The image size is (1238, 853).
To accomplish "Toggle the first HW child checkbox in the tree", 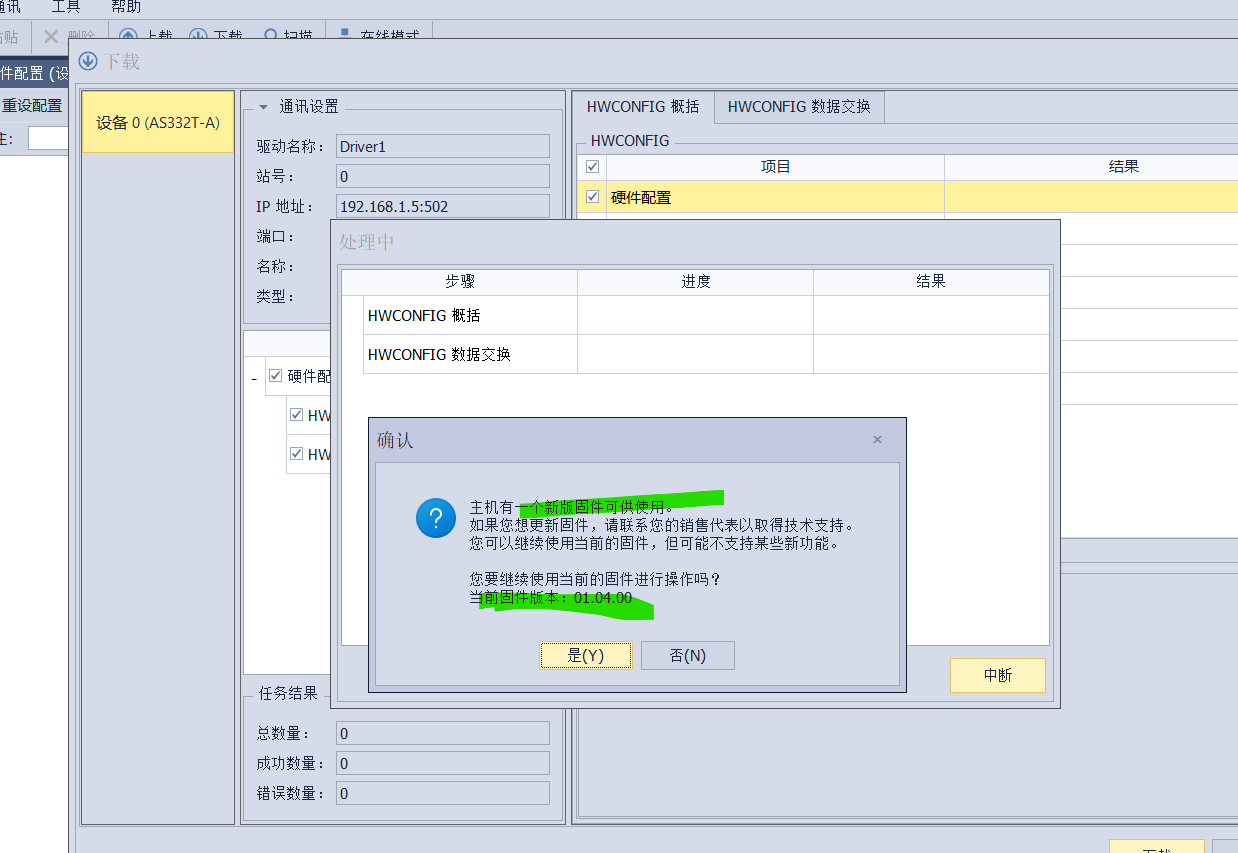I will [x=296, y=415].
